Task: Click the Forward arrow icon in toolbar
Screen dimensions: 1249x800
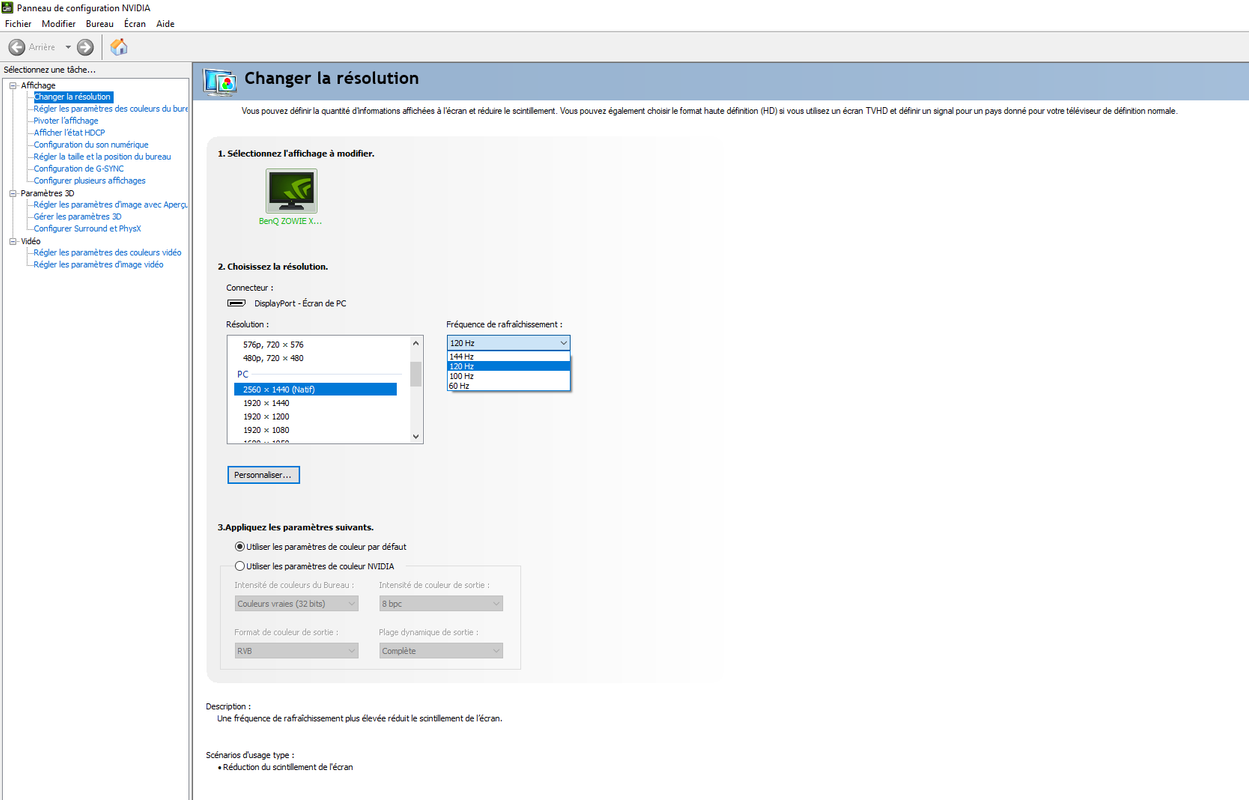Action: point(85,47)
